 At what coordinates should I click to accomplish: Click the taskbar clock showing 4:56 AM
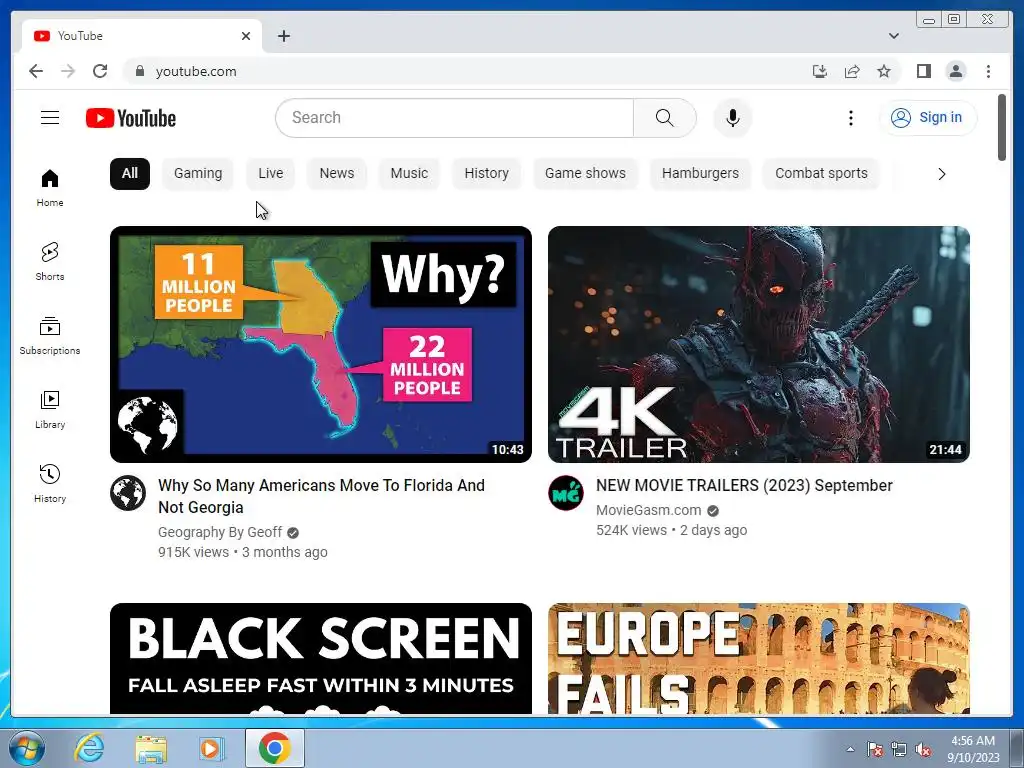click(x=973, y=748)
